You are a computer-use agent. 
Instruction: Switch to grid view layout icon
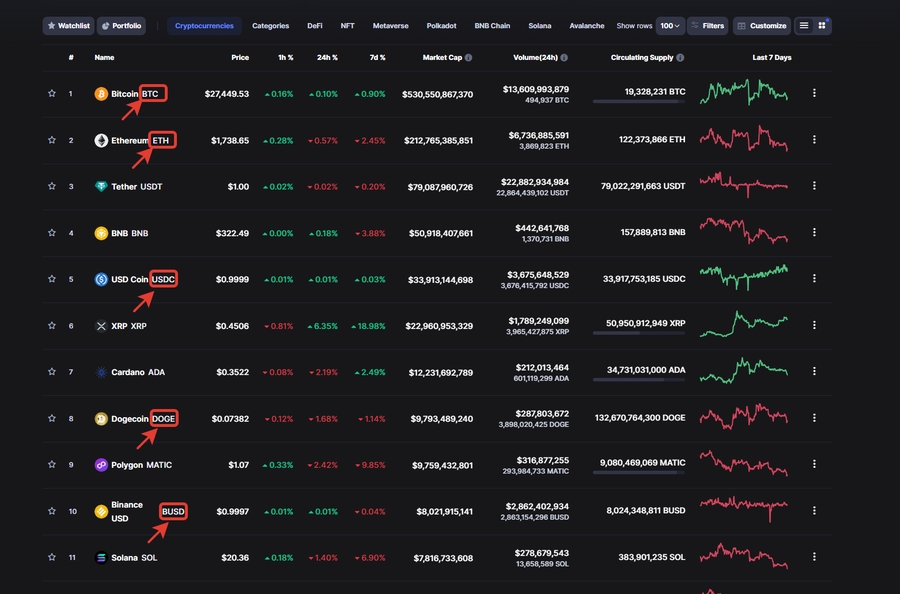(822, 26)
